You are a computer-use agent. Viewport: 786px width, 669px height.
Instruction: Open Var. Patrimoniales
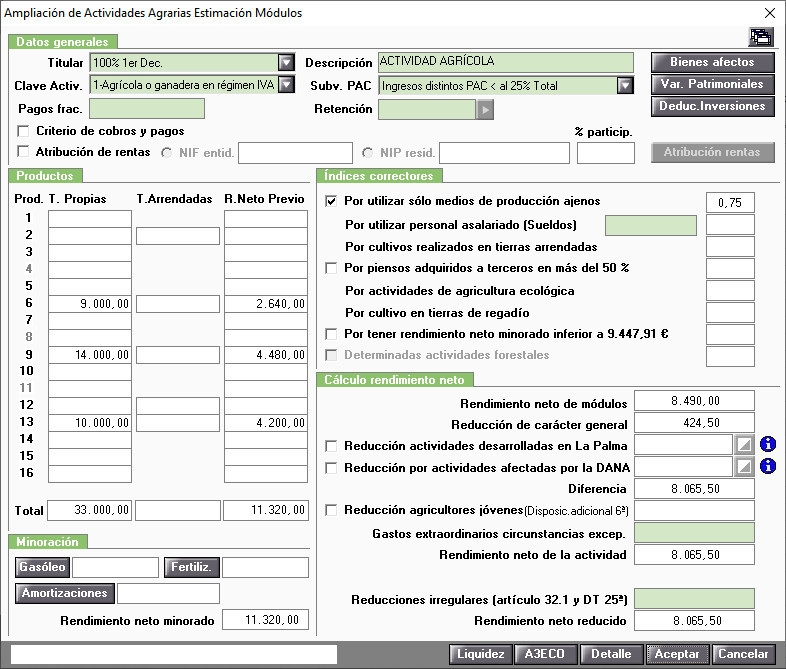pyautogui.click(x=712, y=84)
